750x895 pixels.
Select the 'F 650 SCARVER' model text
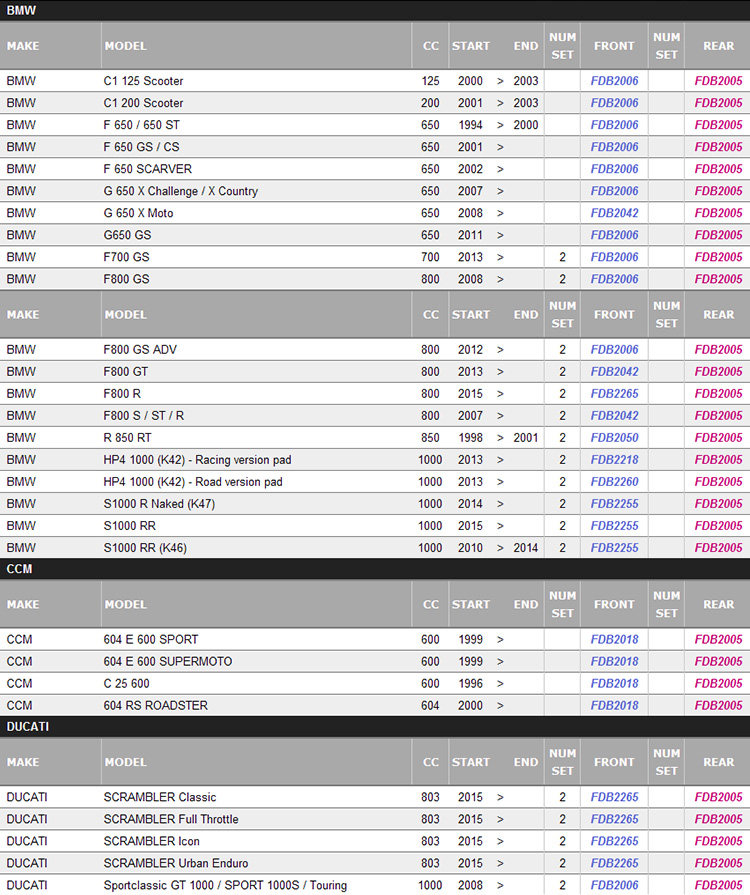147,169
